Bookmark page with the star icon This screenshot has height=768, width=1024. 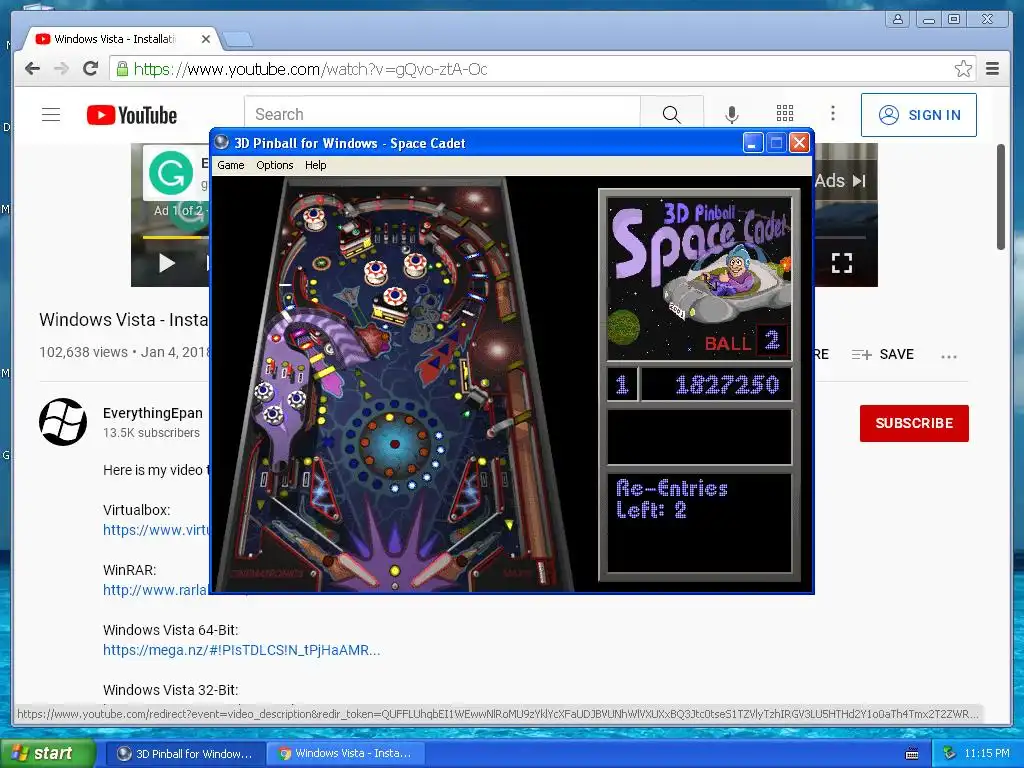coord(963,69)
